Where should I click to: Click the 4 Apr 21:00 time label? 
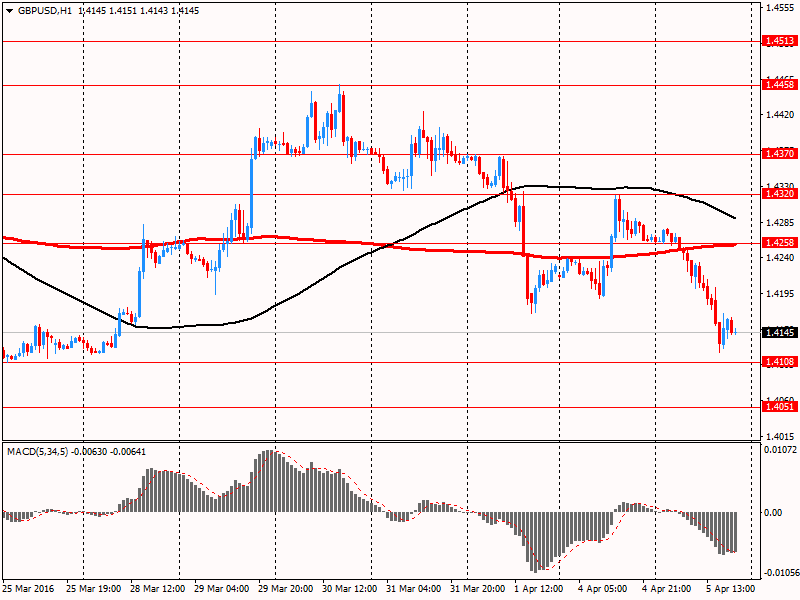coord(667,589)
